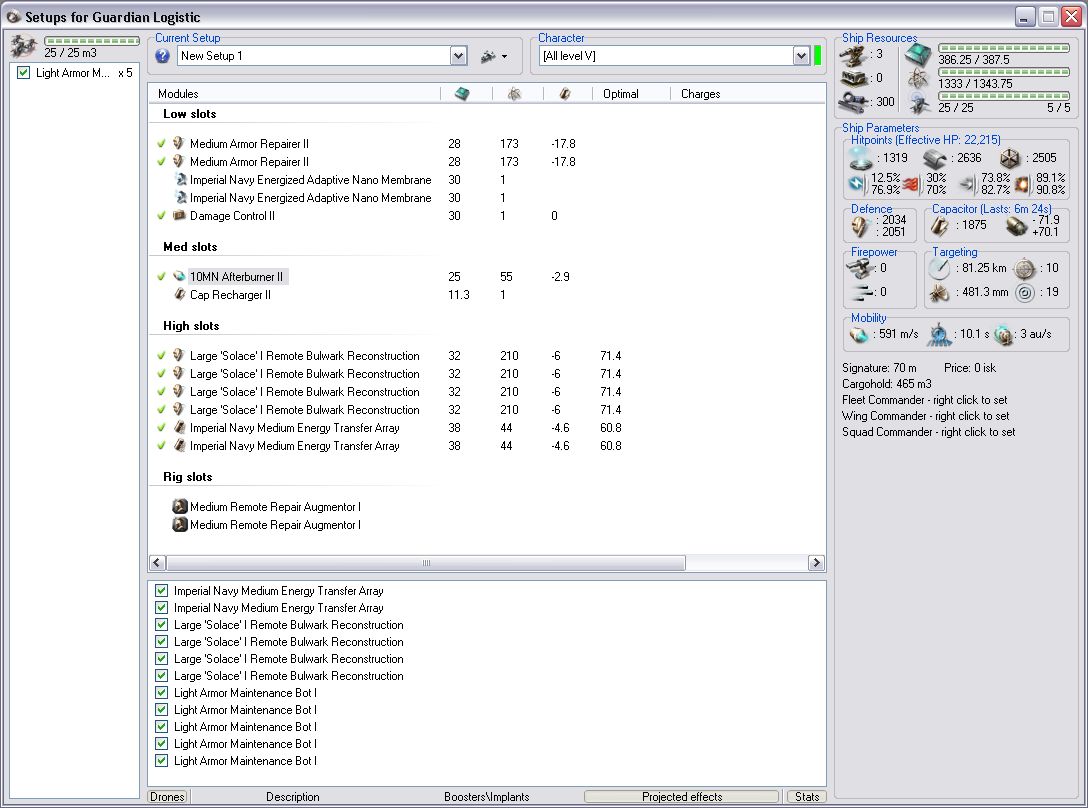Viewport: 1088px width, 808px height.
Task: Toggle first Large 'Solace' I Remote Bulwark checkbox
Action: (x=161, y=625)
